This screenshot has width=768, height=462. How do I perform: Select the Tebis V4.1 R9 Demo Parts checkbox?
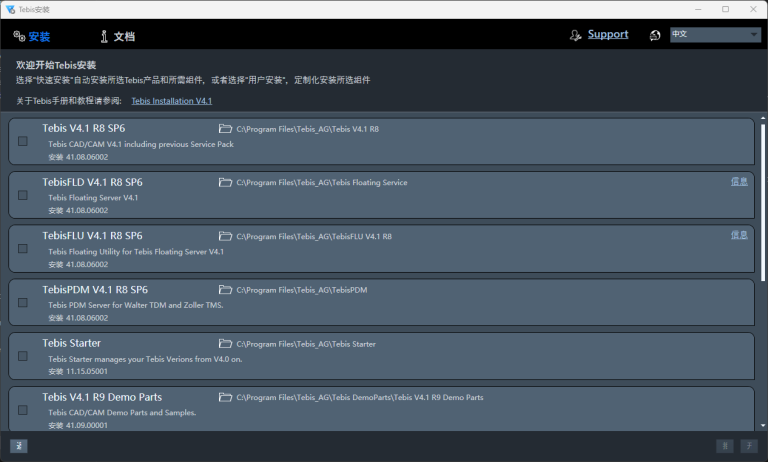coord(23,410)
